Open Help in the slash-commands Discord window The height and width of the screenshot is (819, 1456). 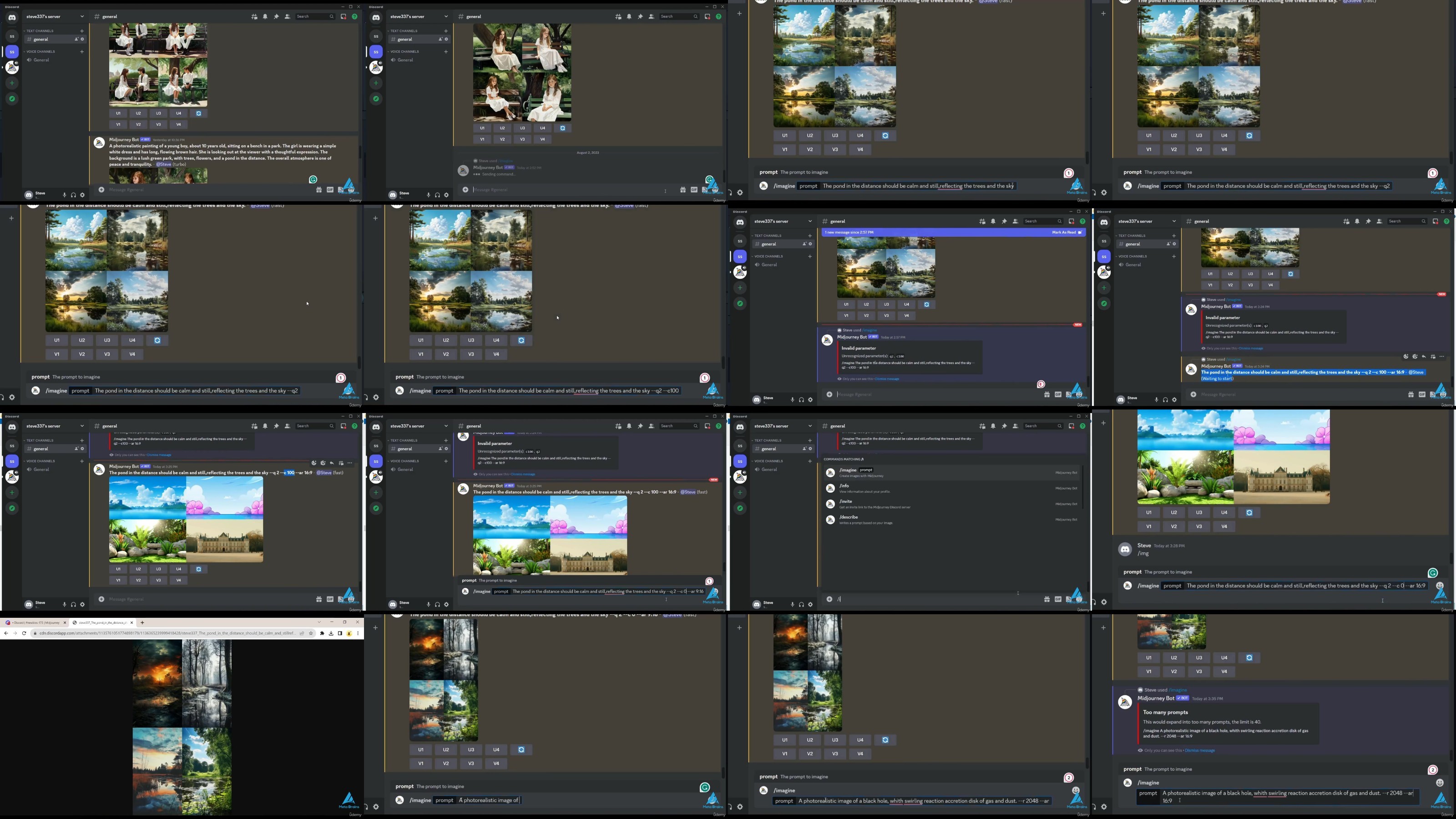pyautogui.click(x=1082, y=425)
